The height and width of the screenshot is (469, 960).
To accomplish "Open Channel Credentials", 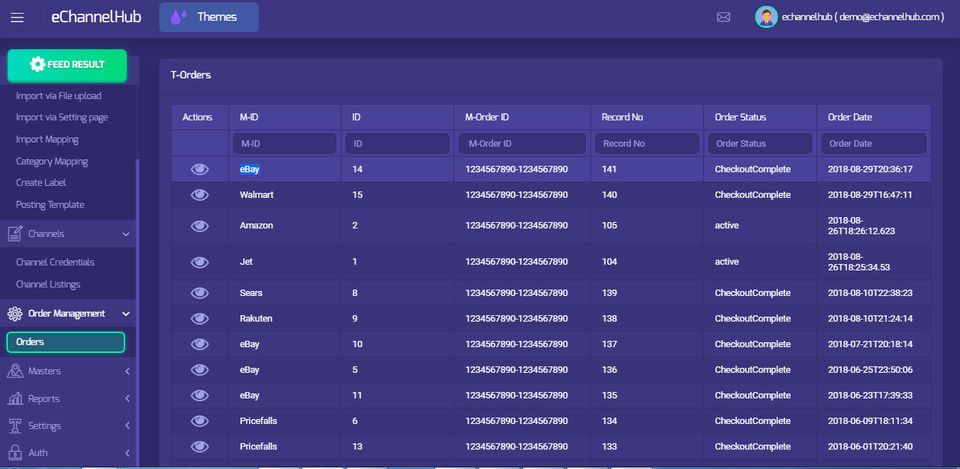I will (x=55, y=262).
